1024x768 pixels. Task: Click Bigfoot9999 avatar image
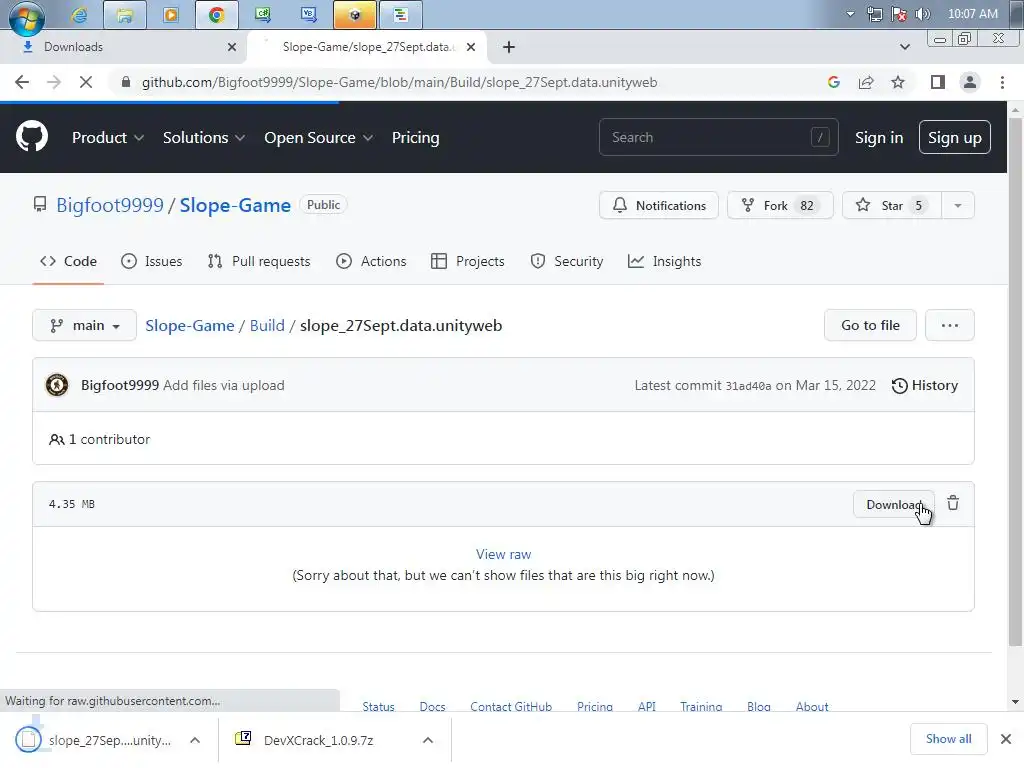click(x=57, y=385)
